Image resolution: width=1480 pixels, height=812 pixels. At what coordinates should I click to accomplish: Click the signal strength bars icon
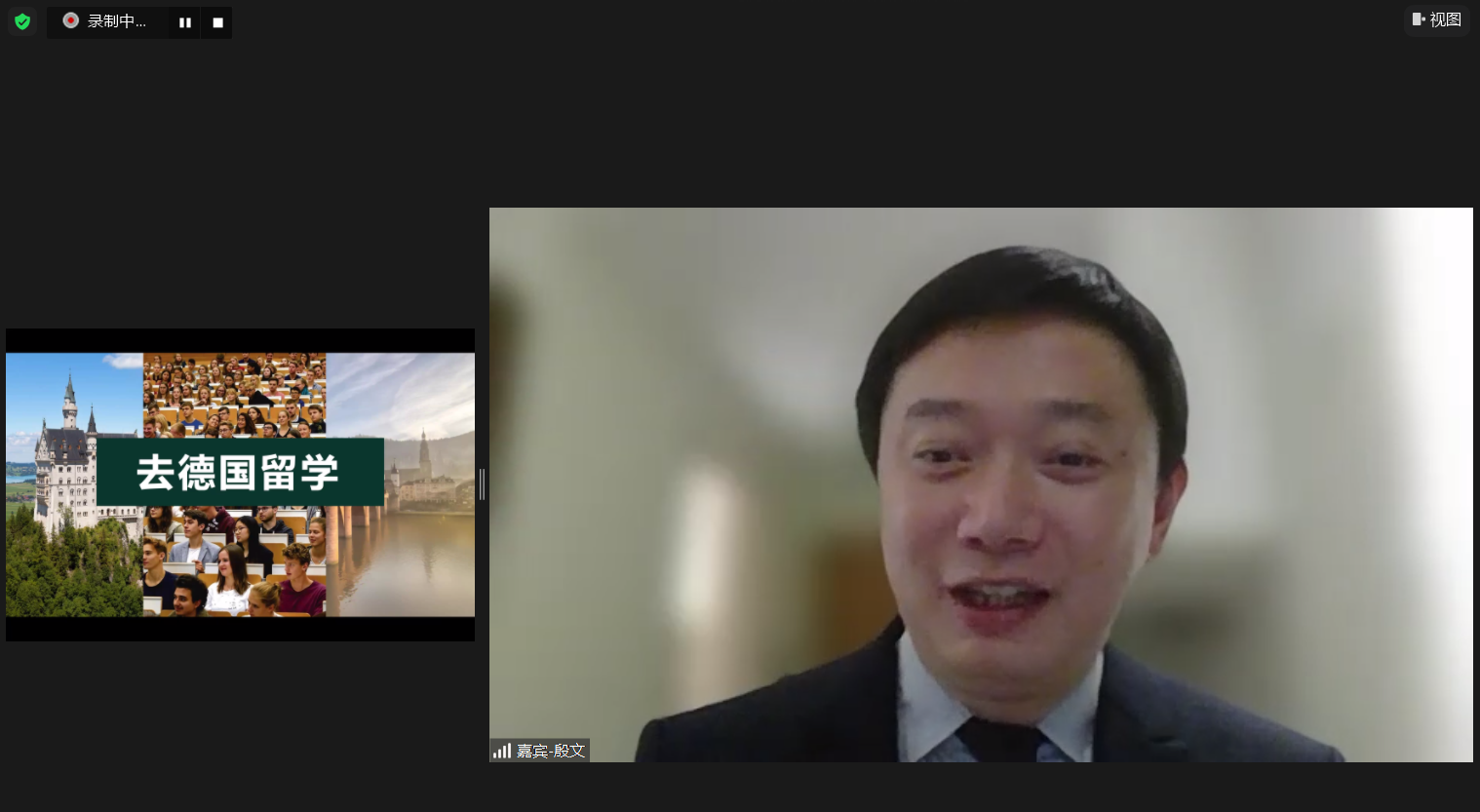point(502,751)
